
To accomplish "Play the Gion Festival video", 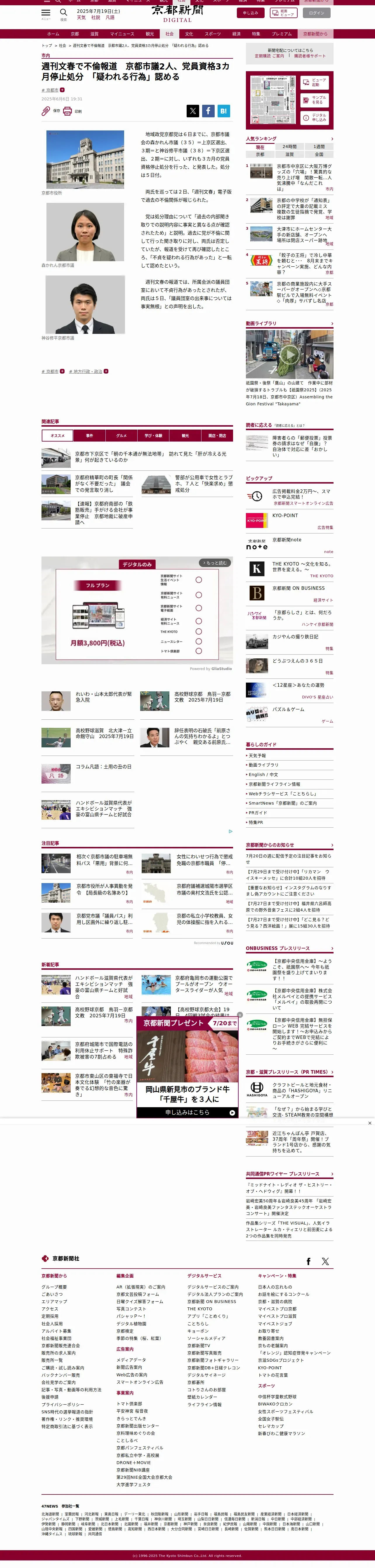I will (289, 354).
